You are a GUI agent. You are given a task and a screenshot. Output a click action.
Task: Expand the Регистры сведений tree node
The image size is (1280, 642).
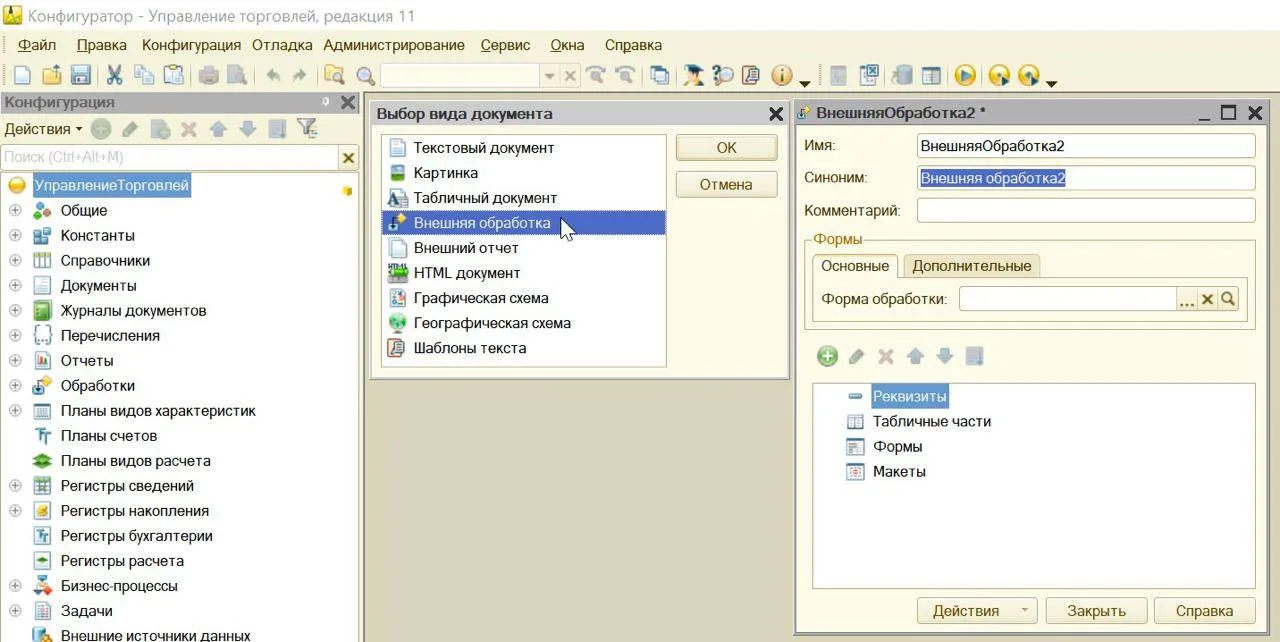(15, 485)
